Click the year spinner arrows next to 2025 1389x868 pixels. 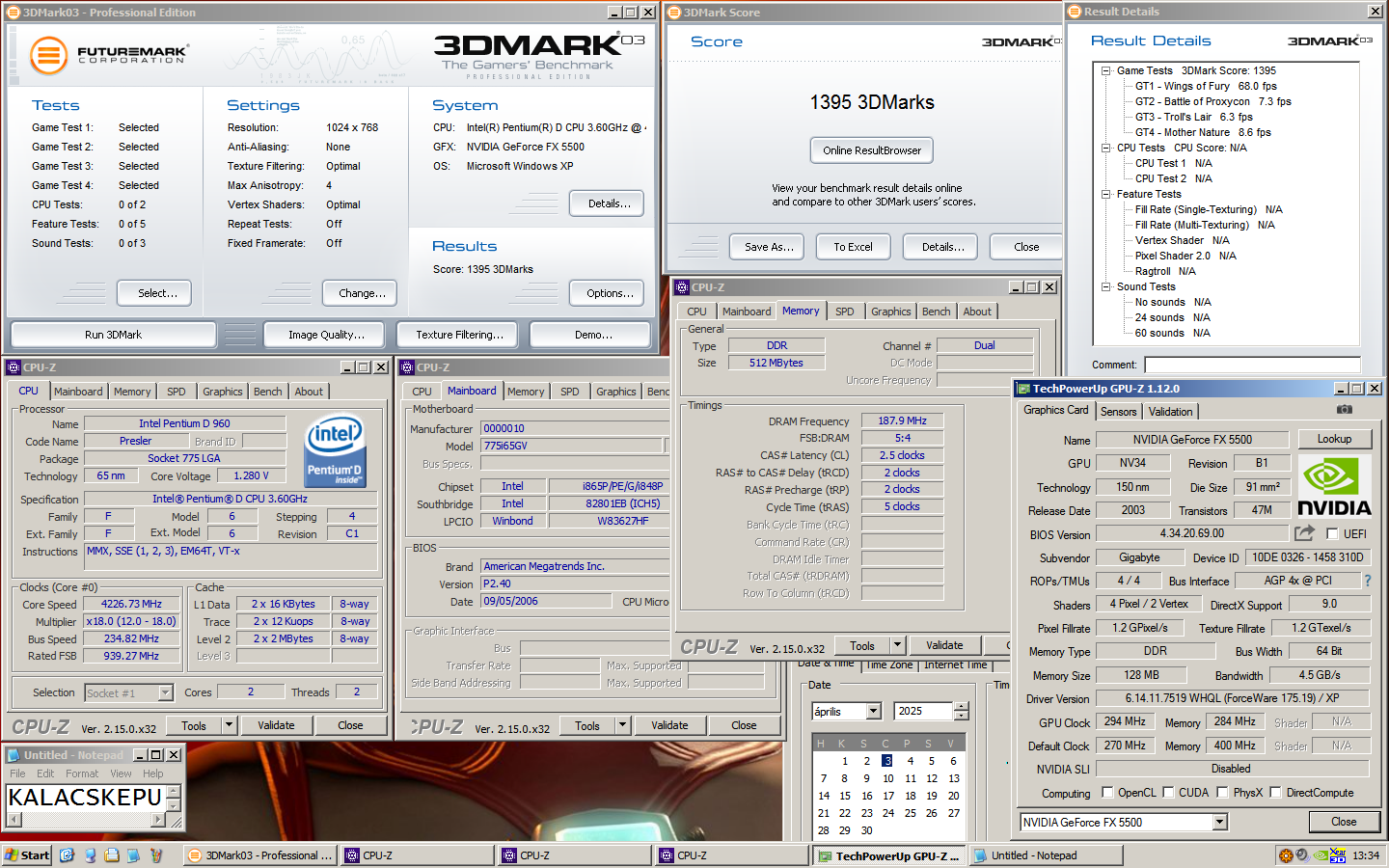[961, 711]
